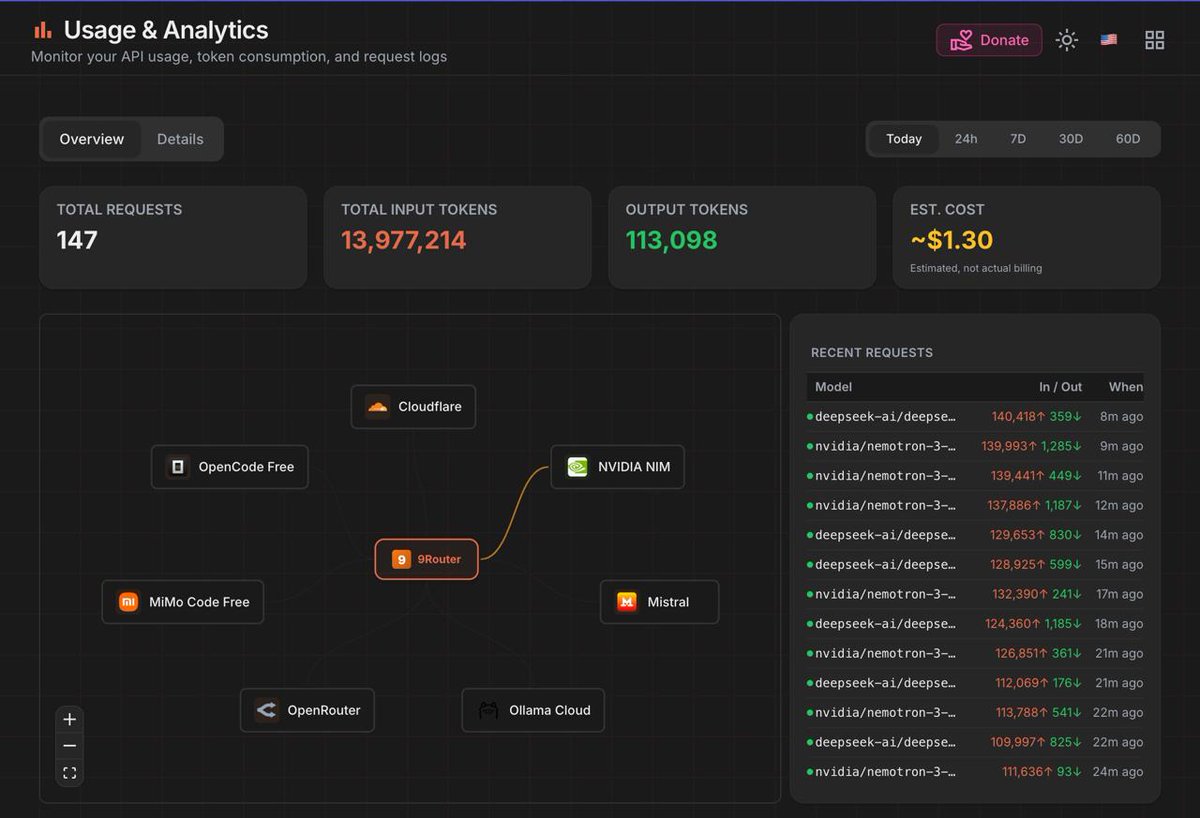The height and width of the screenshot is (818, 1200).
Task: Toggle light theme with sun icon
Action: pyautogui.click(x=1067, y=40)
